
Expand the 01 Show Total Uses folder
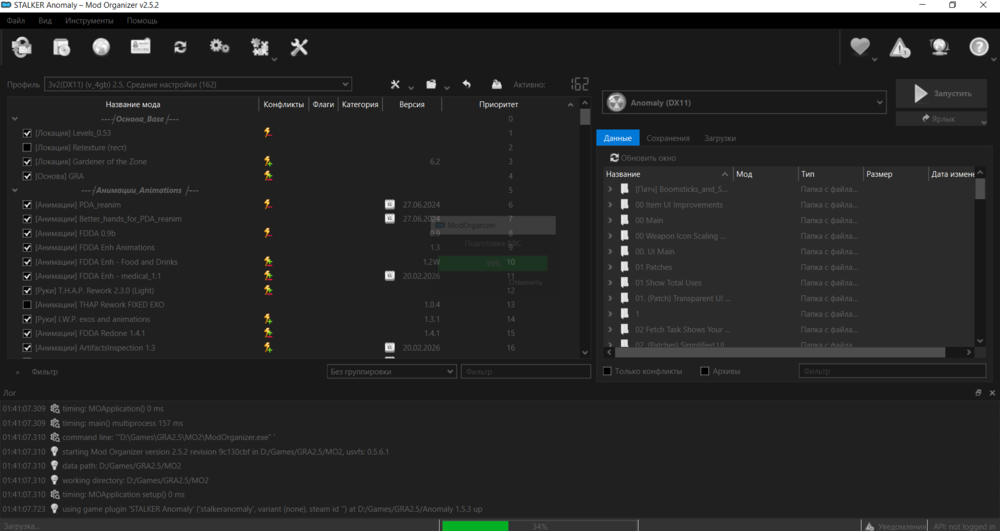610,282
